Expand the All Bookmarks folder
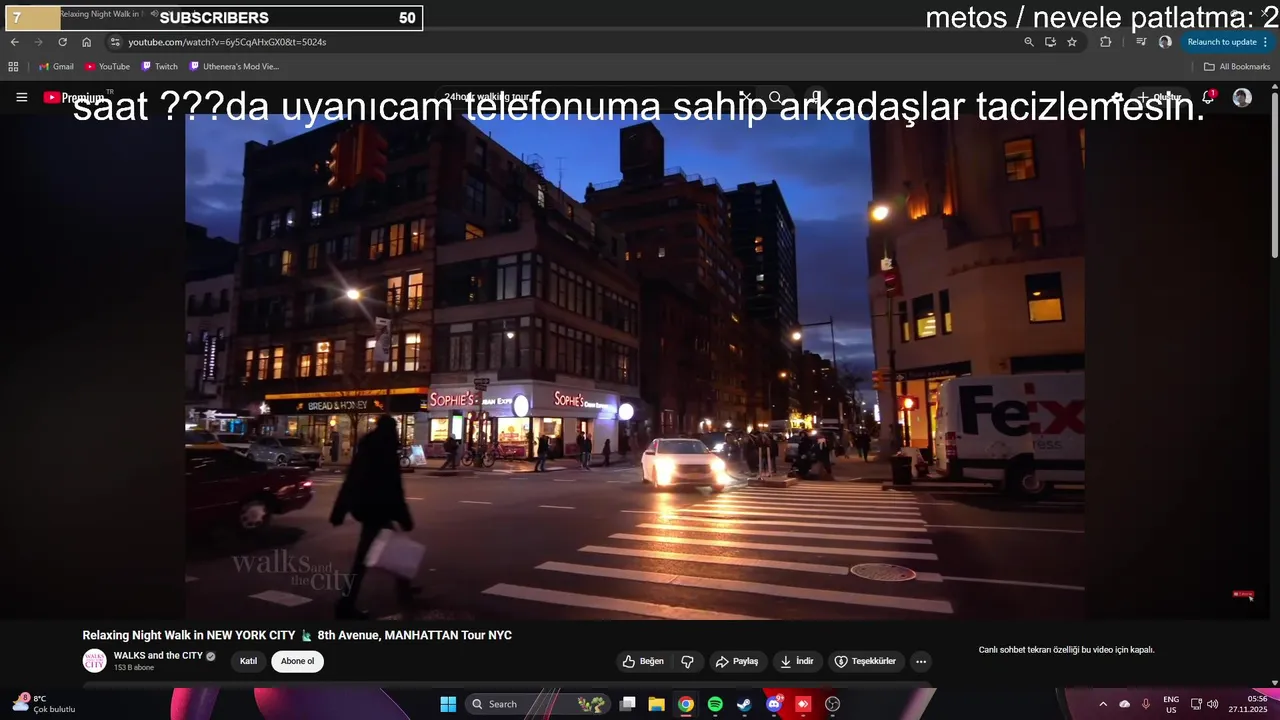1280x720 pixels. point(1237,67)
